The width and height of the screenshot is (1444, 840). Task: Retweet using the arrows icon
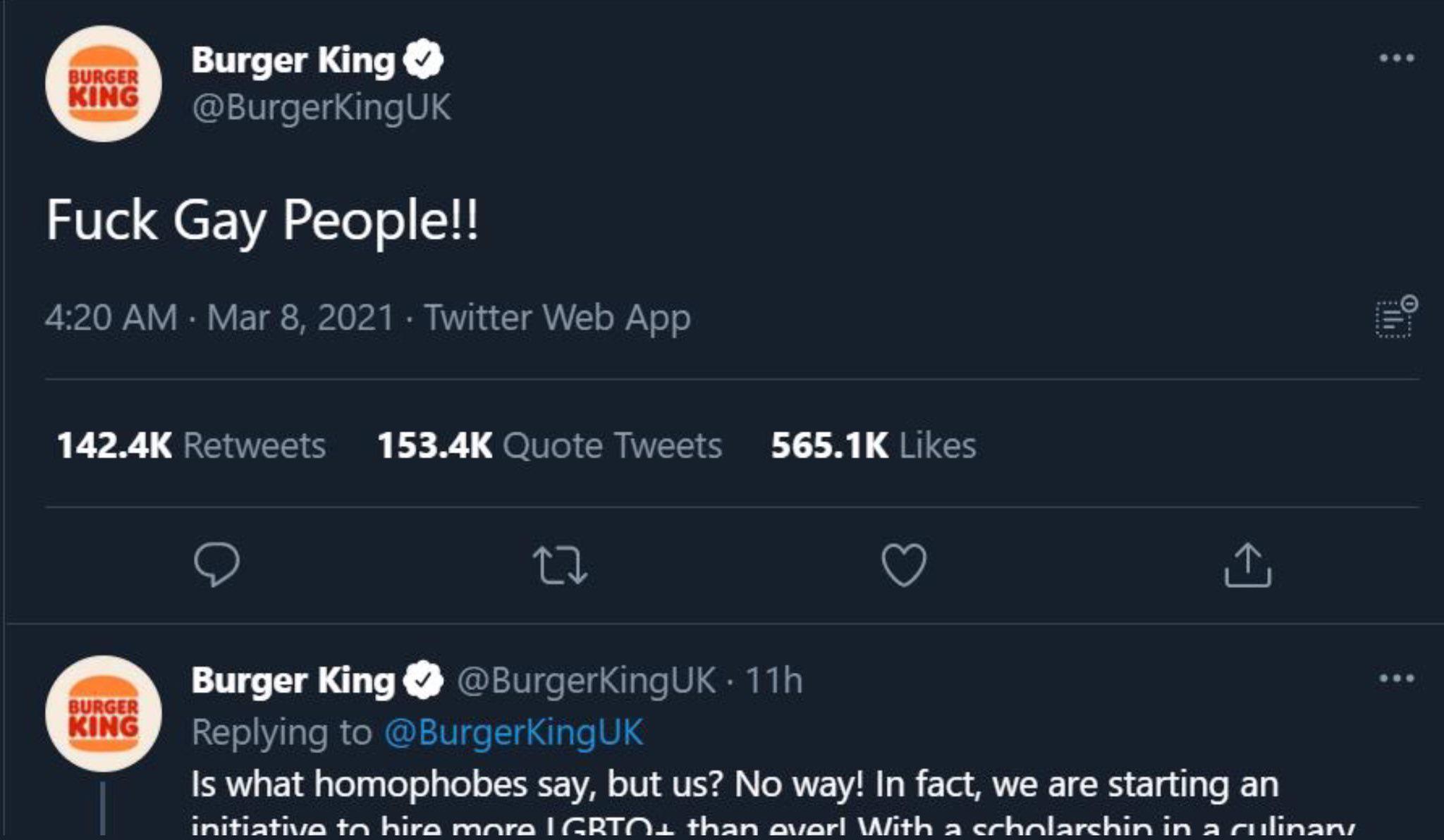pyautogui.click(x=560, y=566)
